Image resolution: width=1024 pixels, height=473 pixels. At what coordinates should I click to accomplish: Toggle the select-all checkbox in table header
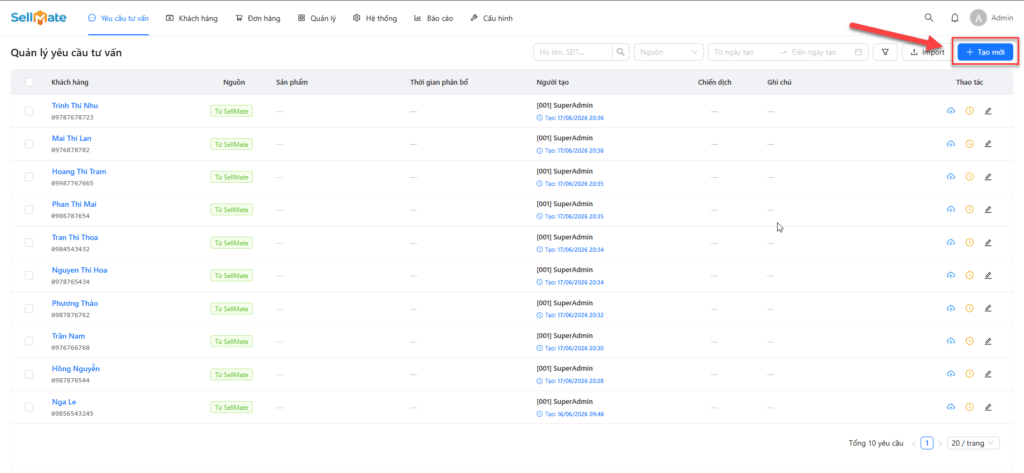(29, 82)
